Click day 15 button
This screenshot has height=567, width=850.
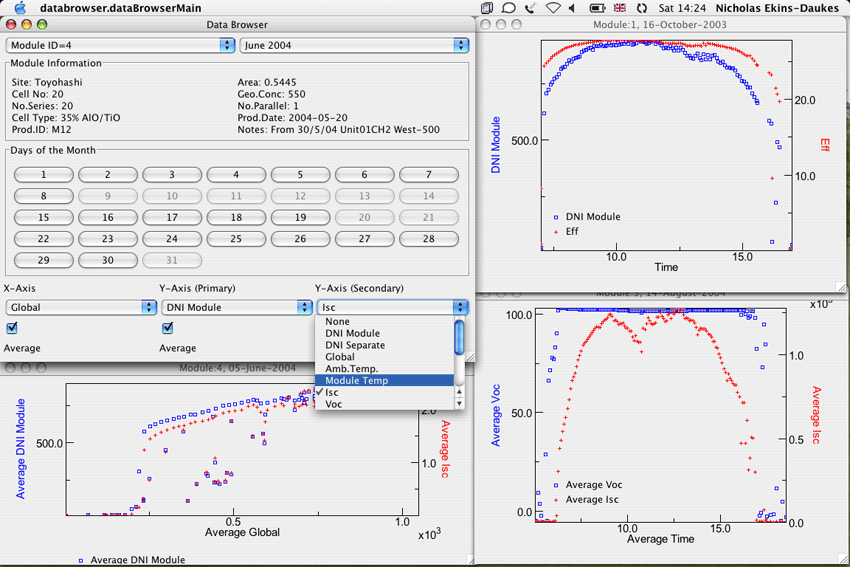coord(43,217)
